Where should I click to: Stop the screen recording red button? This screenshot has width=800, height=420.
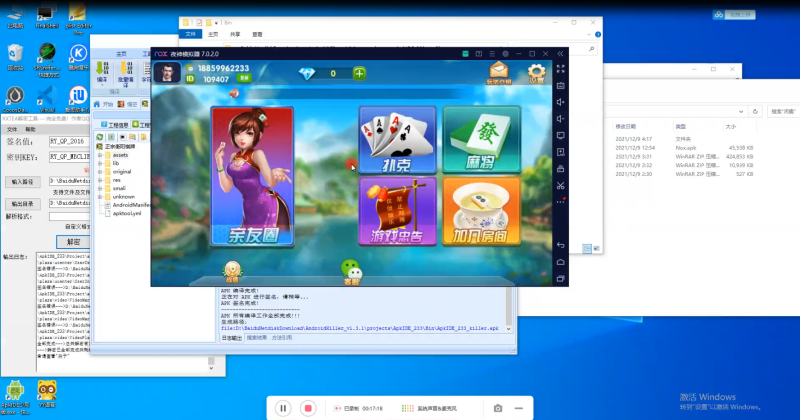(308, 408)
